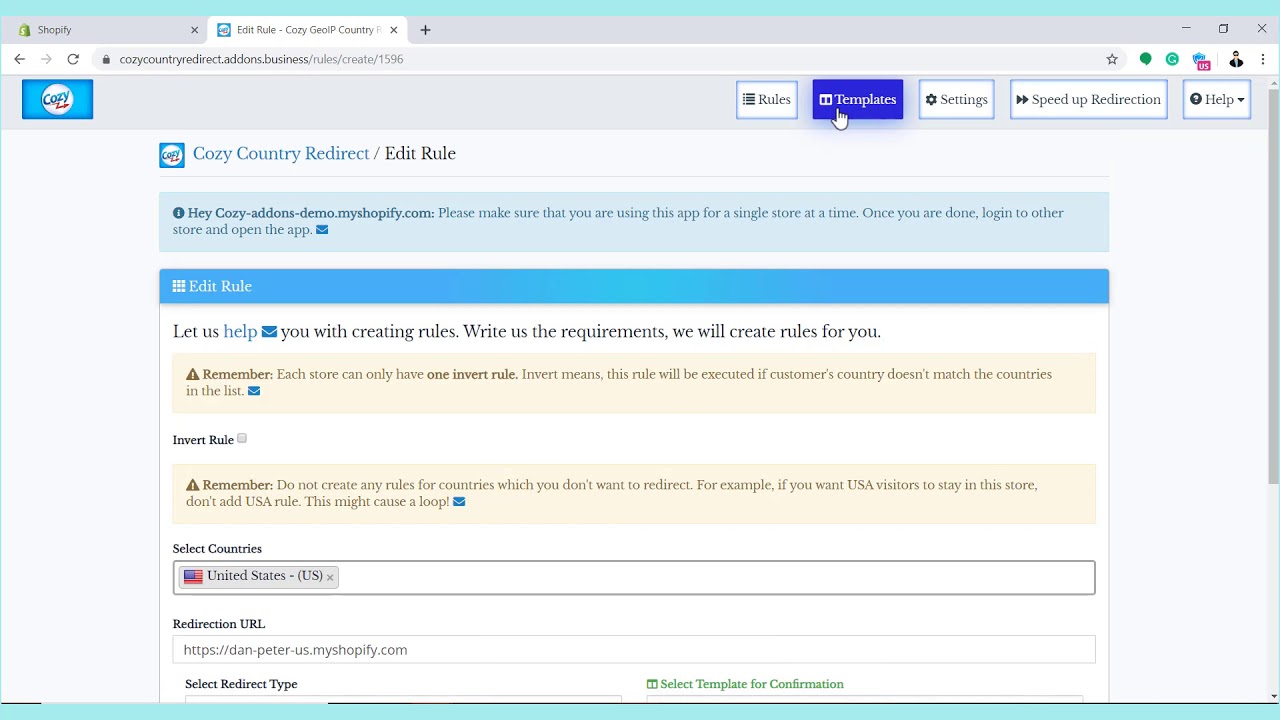Screen dimensions: 1280x720
Task: Close the Edit Rule browser tab
Action: click(x=395, y=30)
